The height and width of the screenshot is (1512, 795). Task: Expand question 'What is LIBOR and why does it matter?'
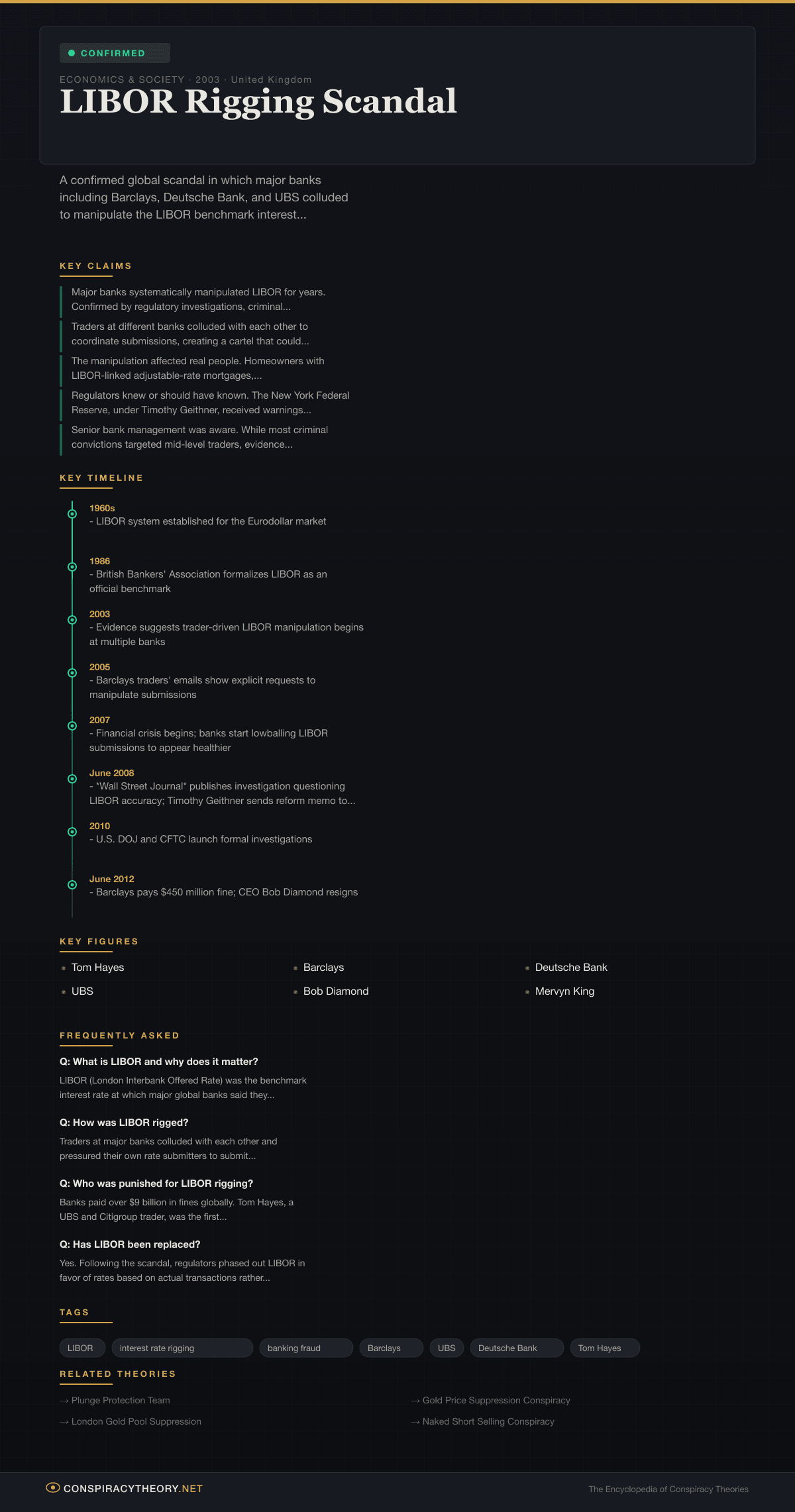coord(159,1062)
